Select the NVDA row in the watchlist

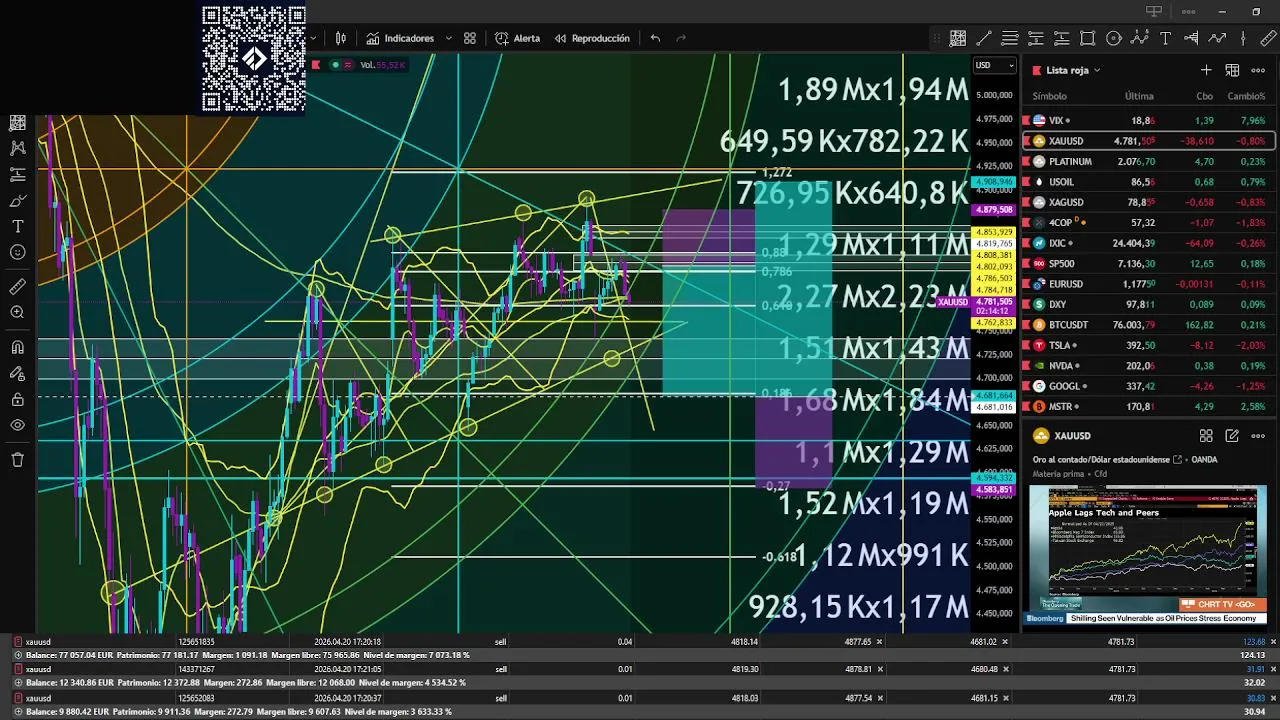(x=1148, y=366)
